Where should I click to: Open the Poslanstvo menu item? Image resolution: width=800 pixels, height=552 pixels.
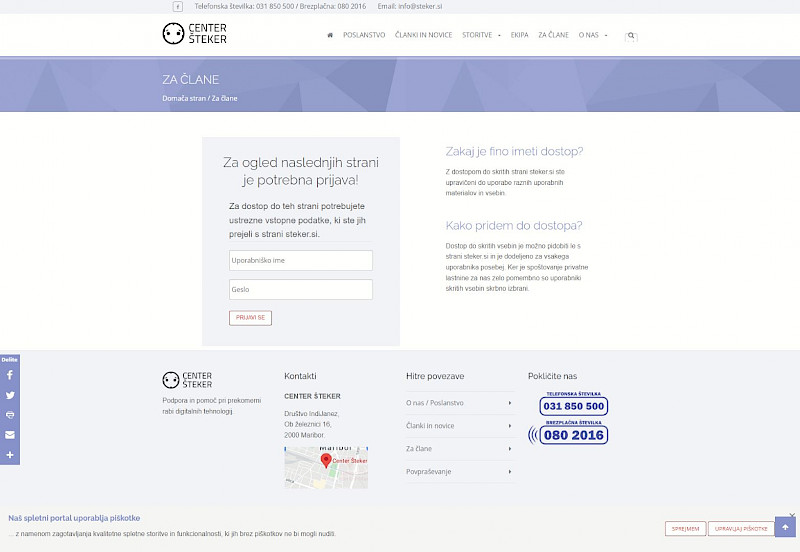pos(364,35)
